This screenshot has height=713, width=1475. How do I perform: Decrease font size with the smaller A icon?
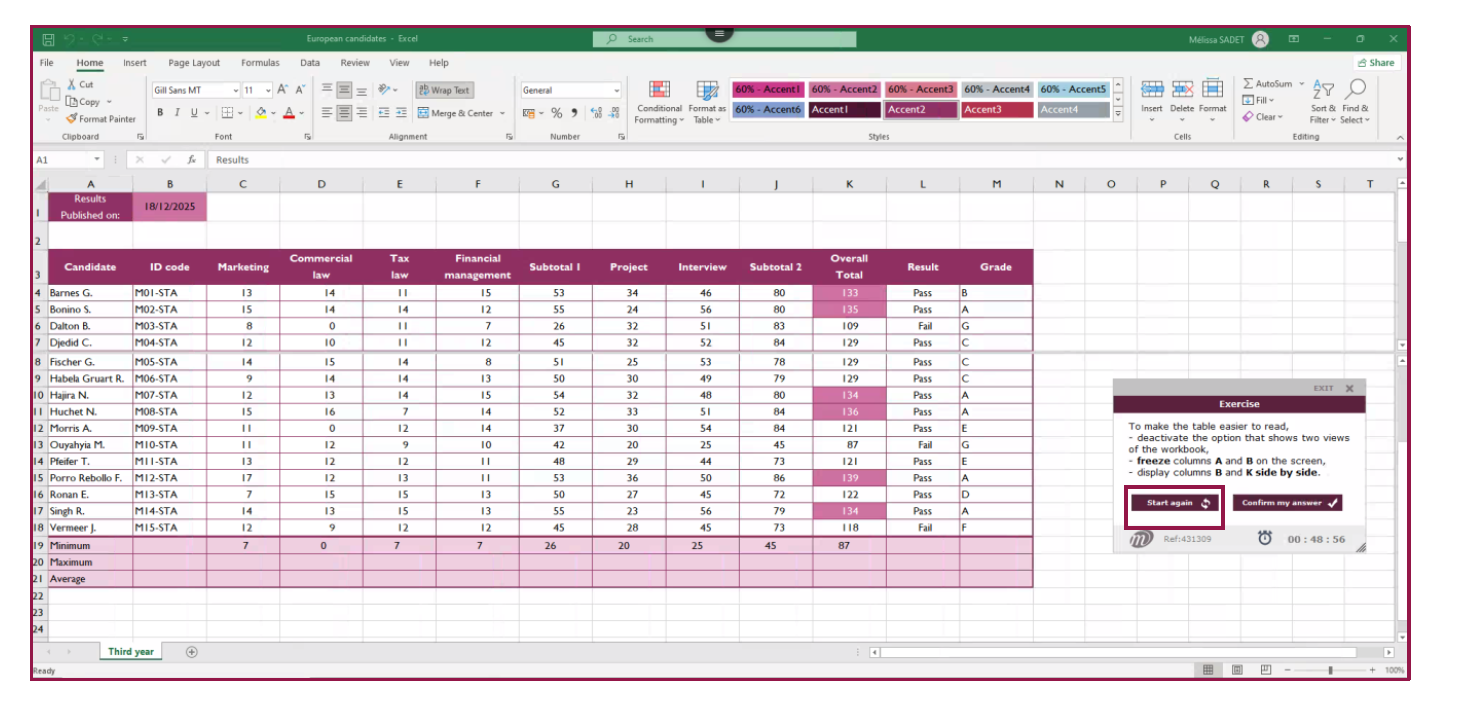point(300,90)
